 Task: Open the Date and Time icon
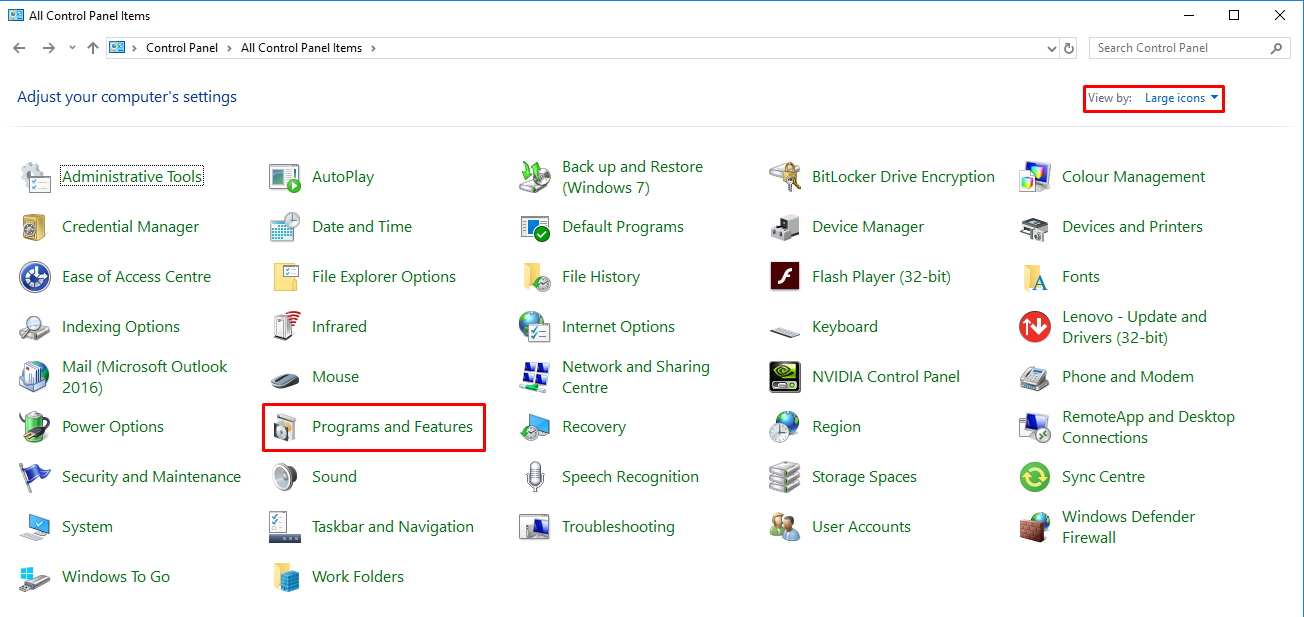[x=285, y=227]
